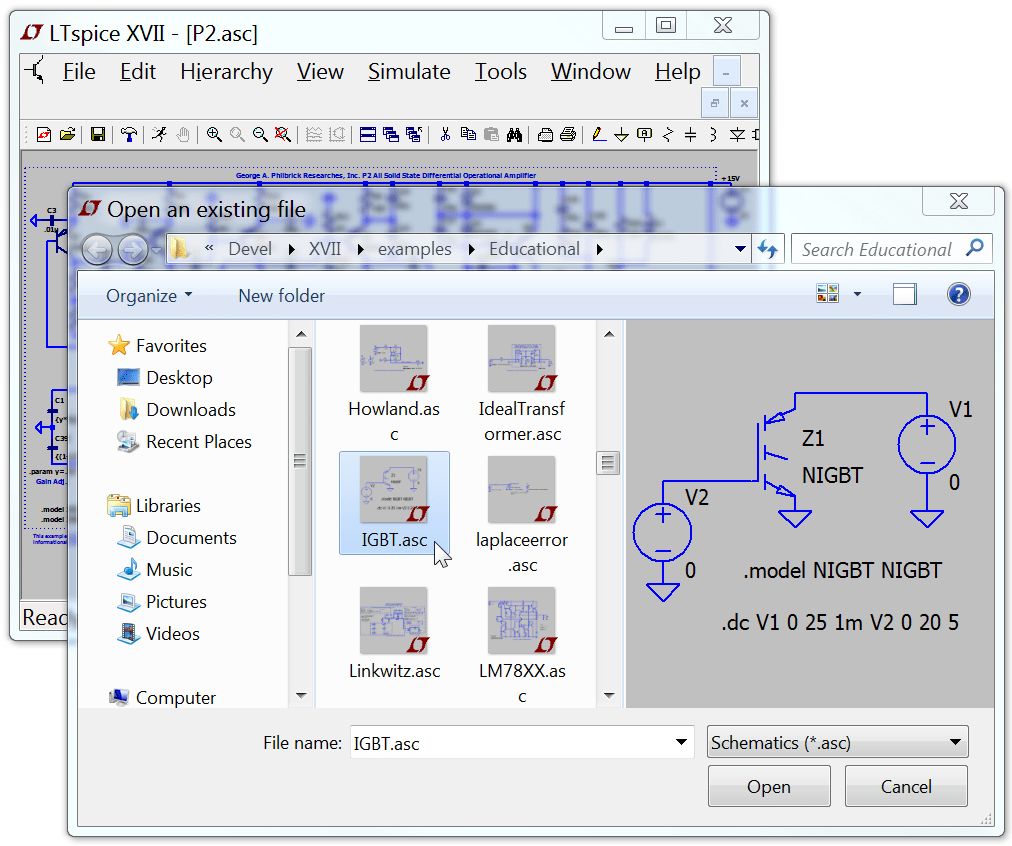1012x846 pixels.
Task: Open the Schematics (*.asc) file type dropdown
Action: click(838, 742)
